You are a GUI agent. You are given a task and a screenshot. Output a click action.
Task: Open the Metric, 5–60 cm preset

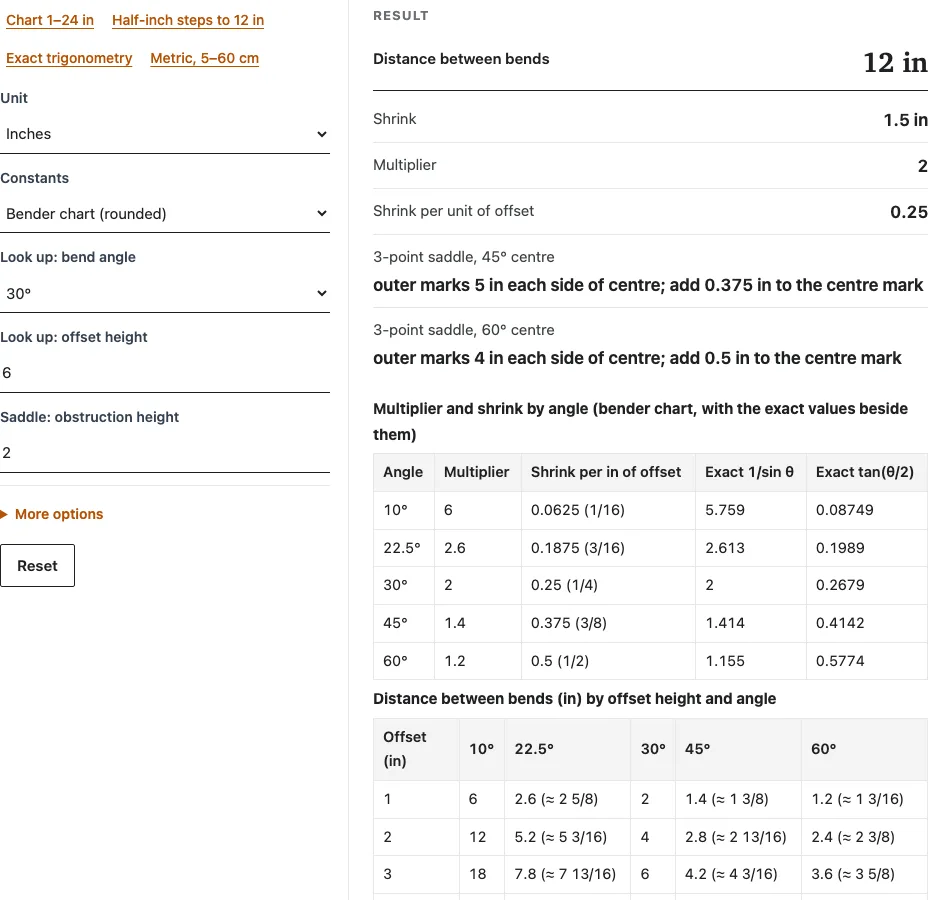pos(204,58)
